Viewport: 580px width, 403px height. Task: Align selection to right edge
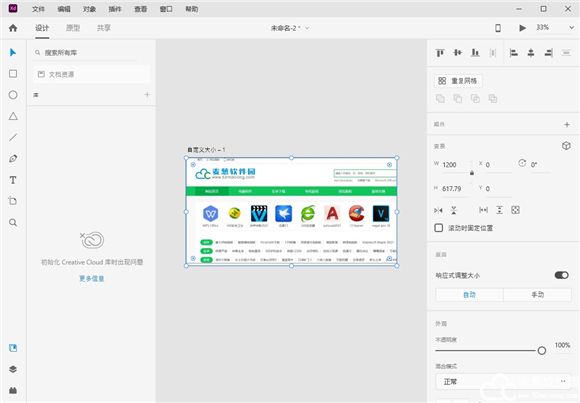coord(549,53)
